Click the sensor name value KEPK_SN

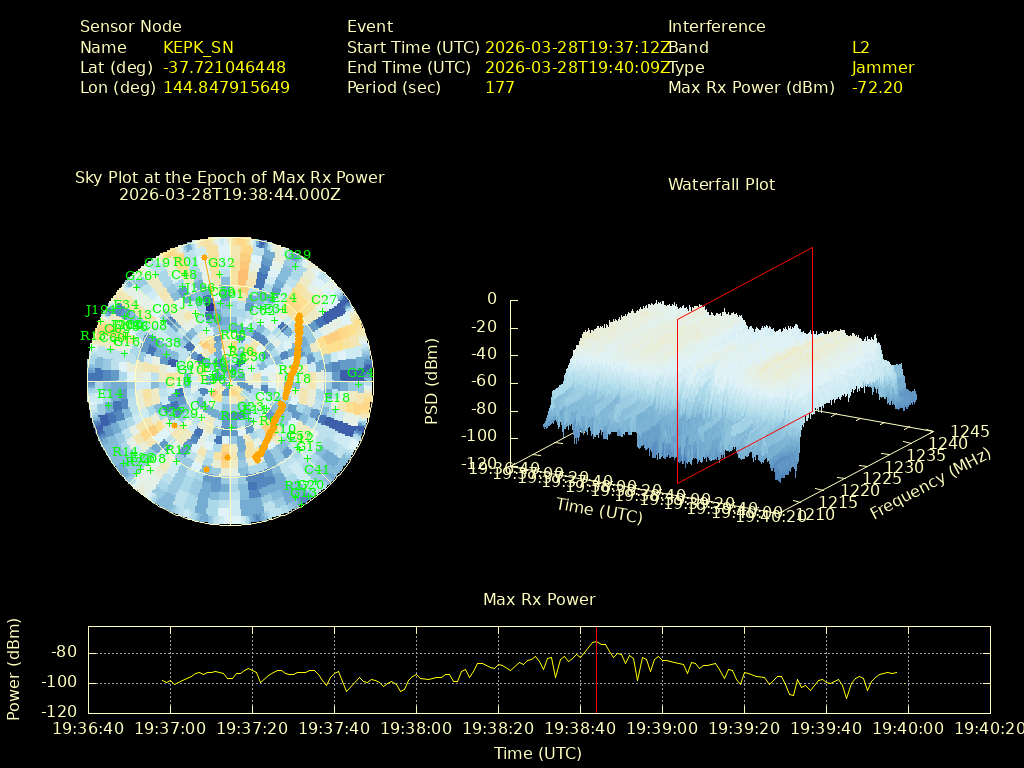tap(200, 48)
